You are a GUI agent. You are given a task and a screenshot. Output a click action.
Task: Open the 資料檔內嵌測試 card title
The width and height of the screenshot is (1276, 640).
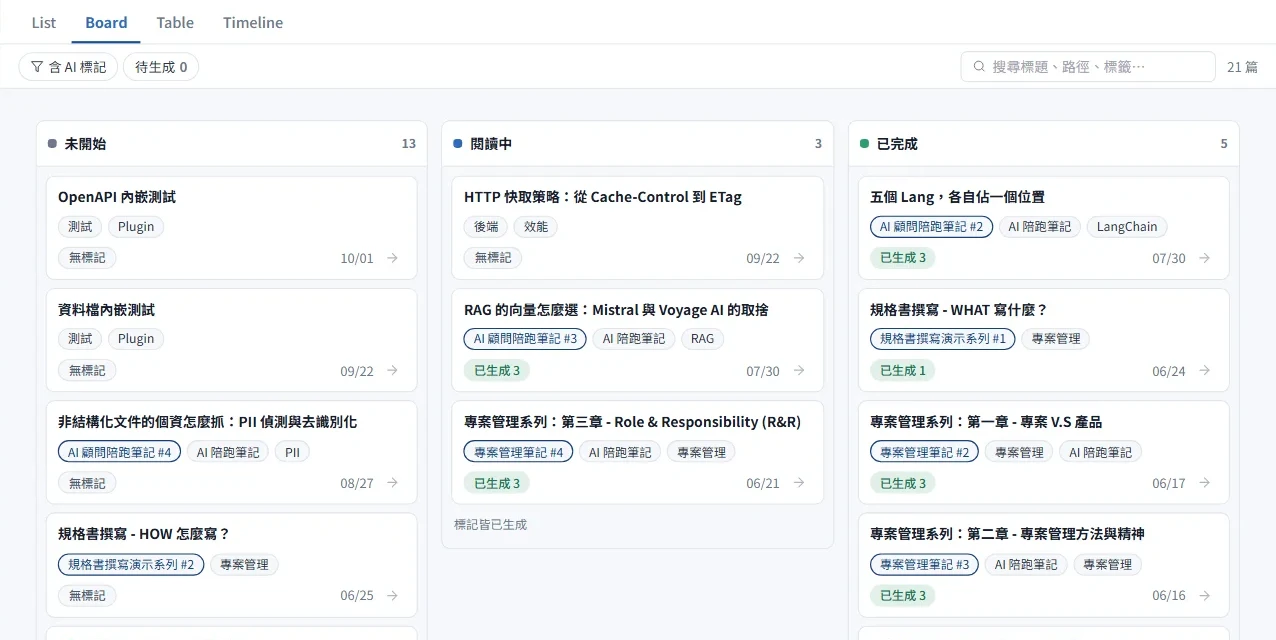coord(106,310)
